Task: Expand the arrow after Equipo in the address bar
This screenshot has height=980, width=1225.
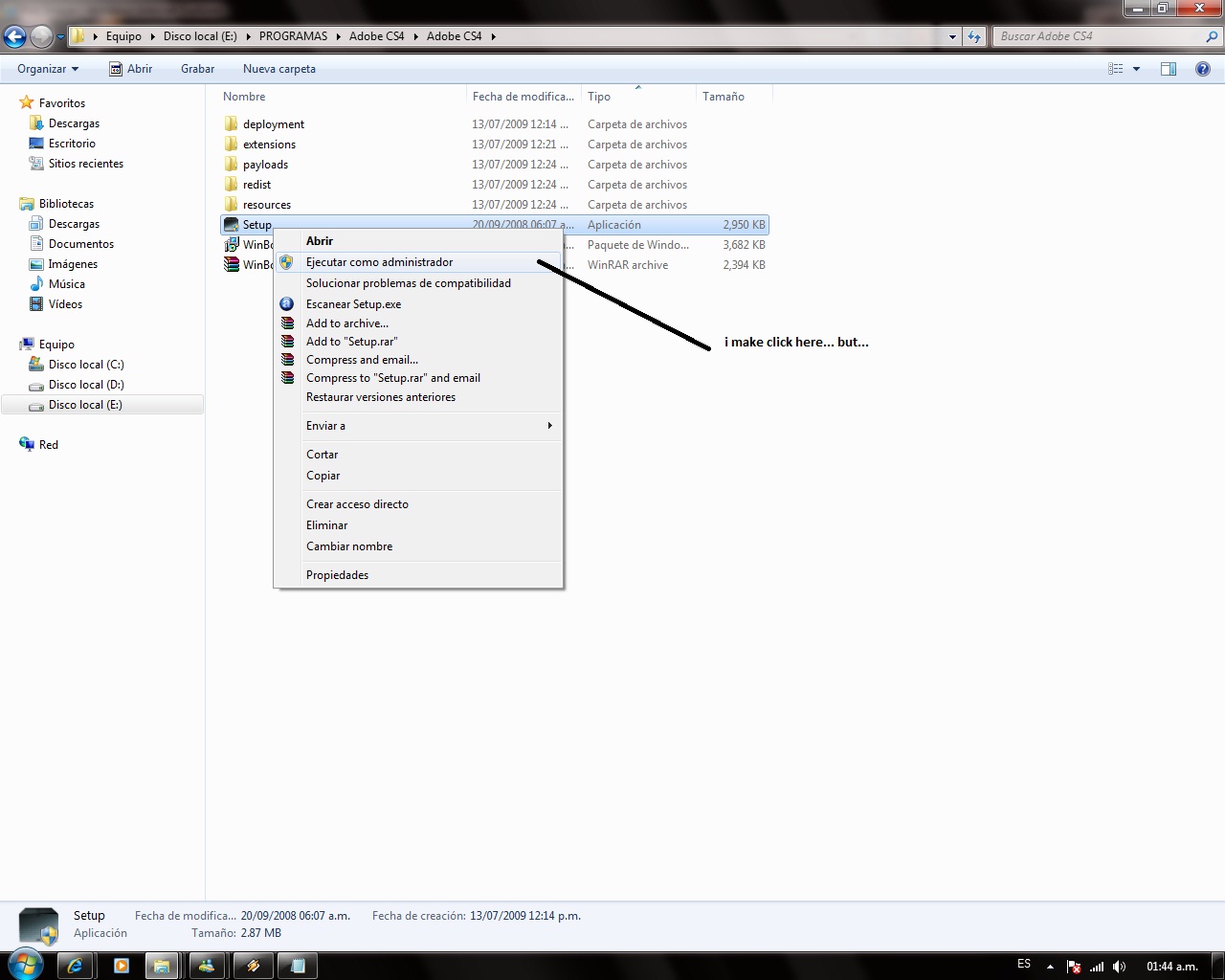Action: point(152,36)
